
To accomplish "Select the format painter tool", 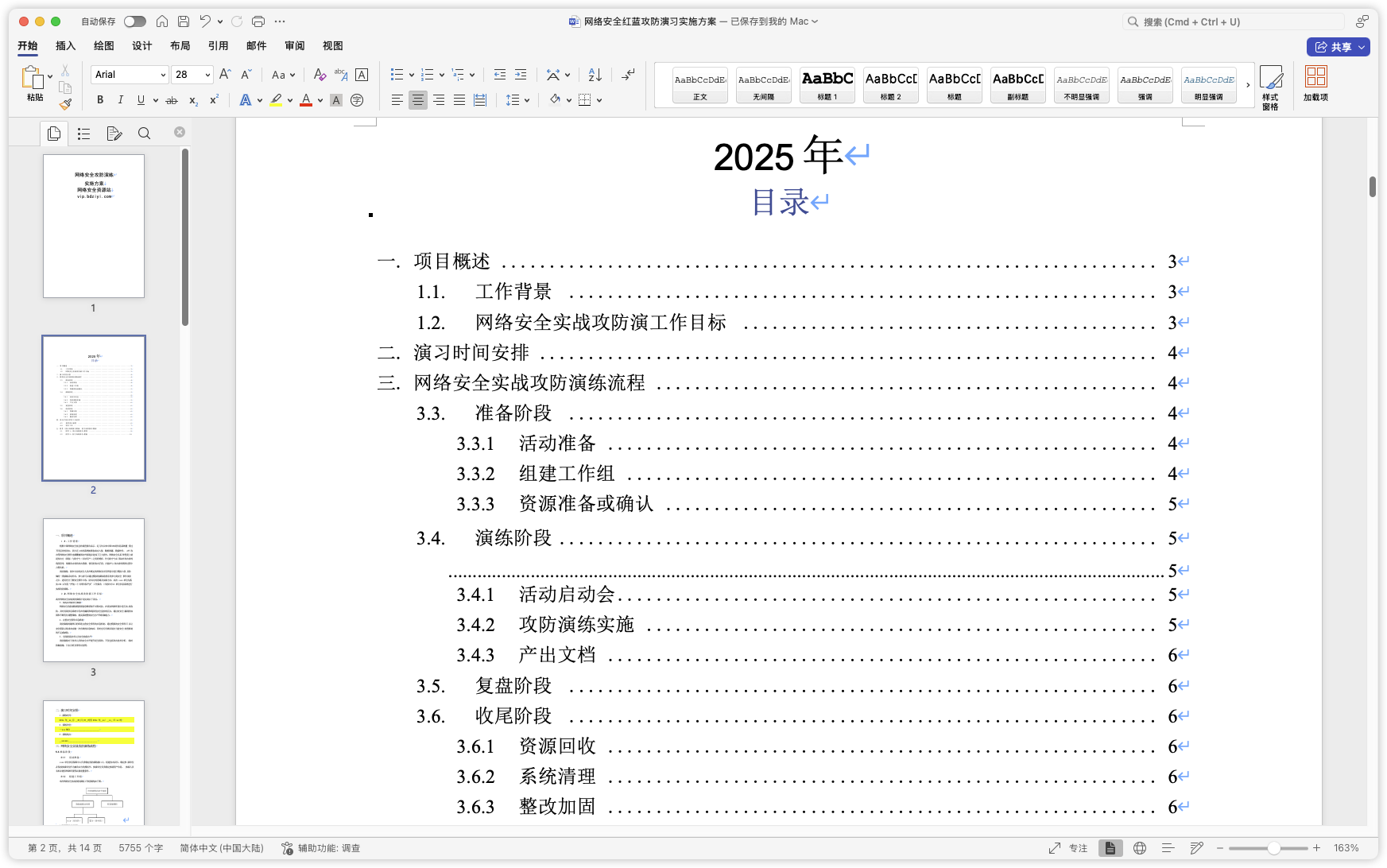I will (65, 104).
